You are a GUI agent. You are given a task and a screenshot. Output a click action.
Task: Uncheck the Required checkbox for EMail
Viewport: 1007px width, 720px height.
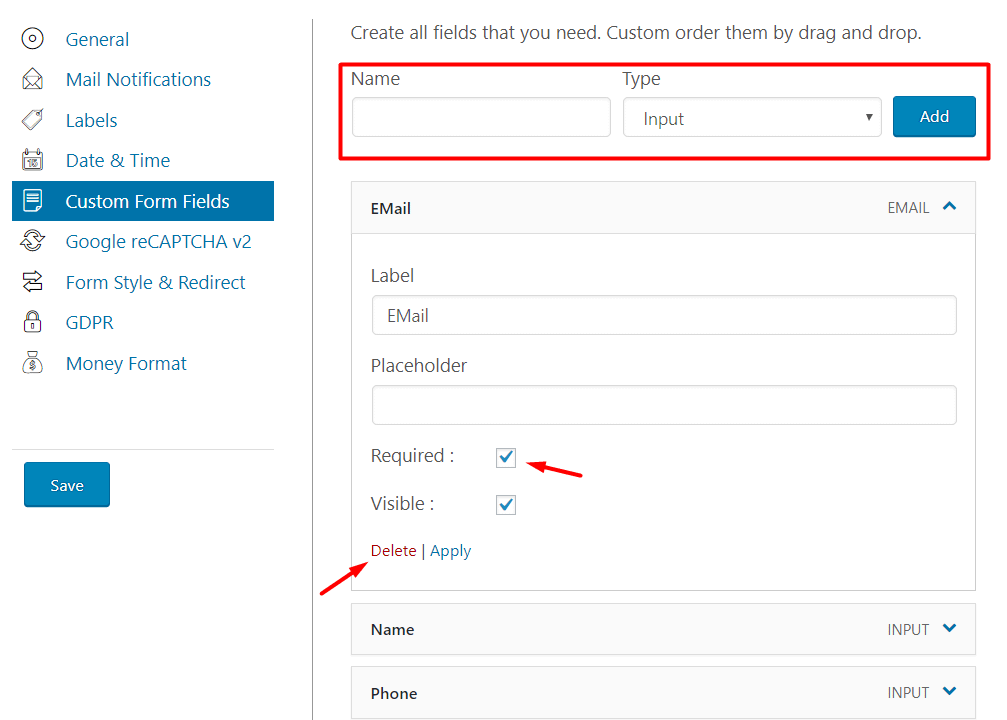(506, 458)
